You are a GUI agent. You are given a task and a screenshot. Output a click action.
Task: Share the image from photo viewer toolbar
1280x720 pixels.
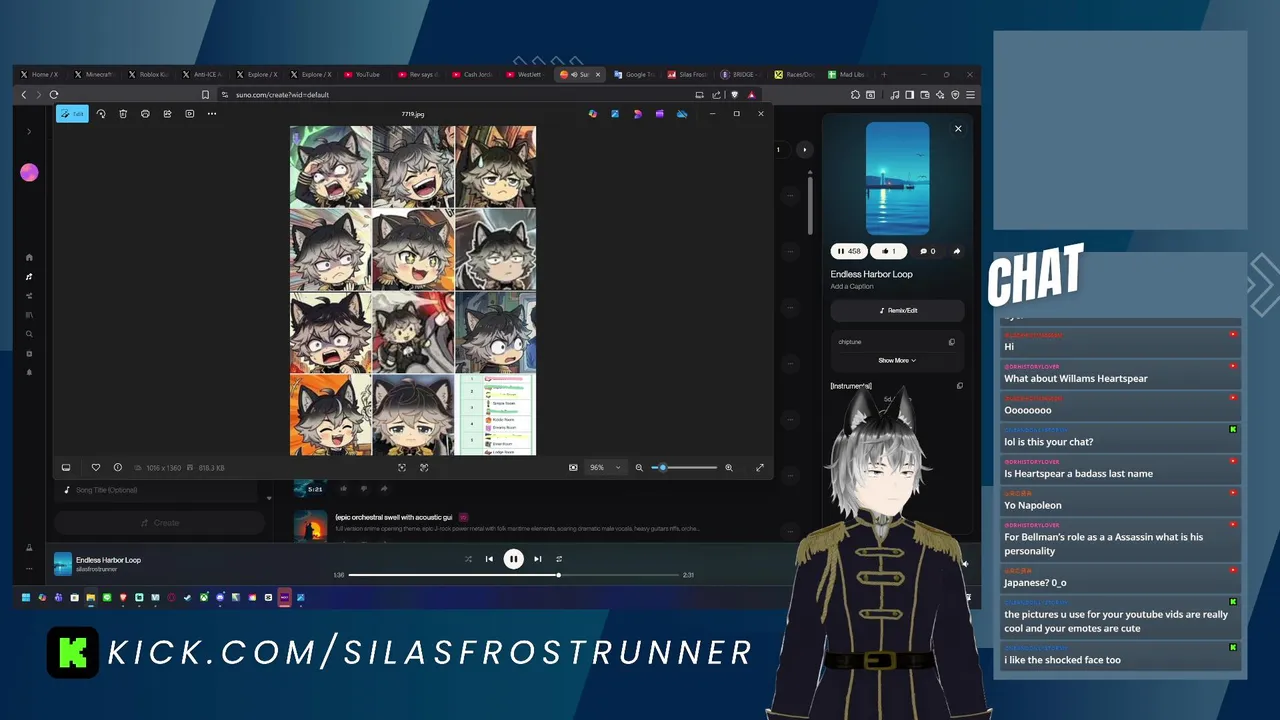tap(167, 114)
